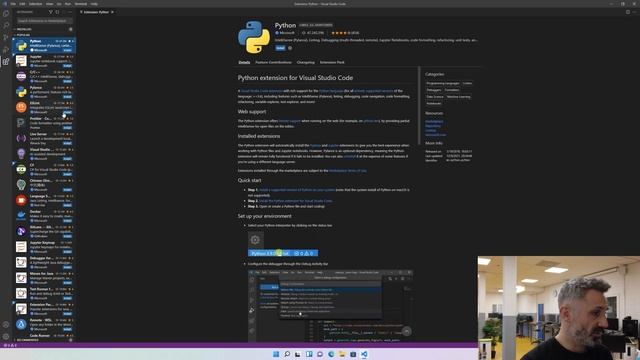Screen dimensions: 640x360
Task: Close the Extension: Python editor tab
Action: coord(112,12)
